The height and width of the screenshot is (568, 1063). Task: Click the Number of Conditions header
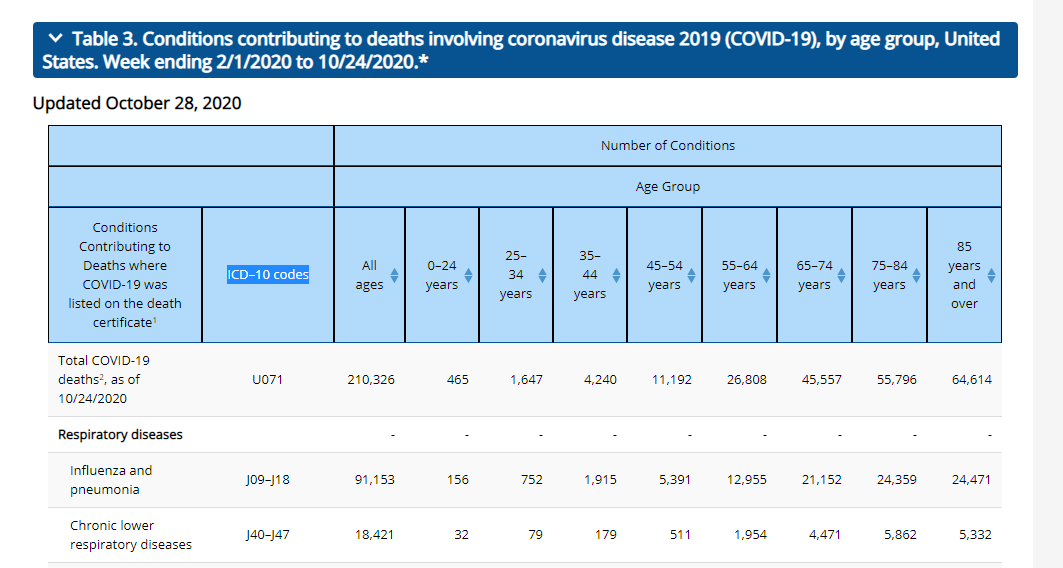pyautogui.click(x=668, y=145)
